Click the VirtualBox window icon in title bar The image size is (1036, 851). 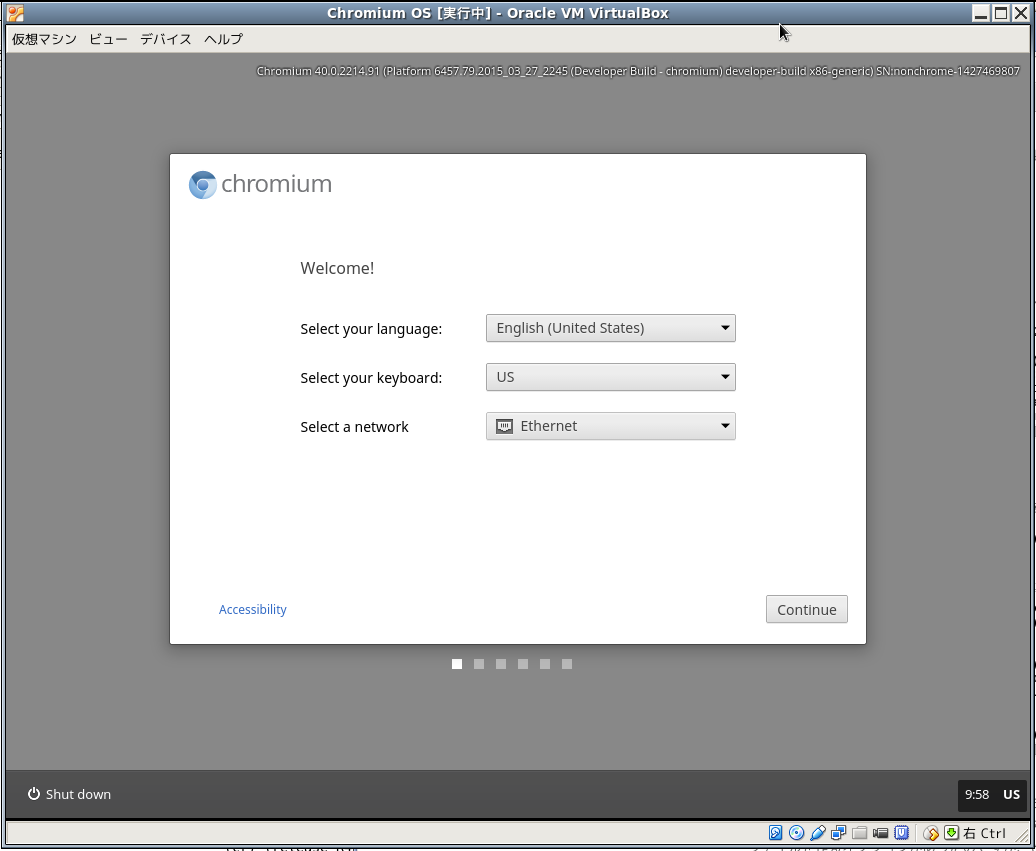(x=15, y=13)
